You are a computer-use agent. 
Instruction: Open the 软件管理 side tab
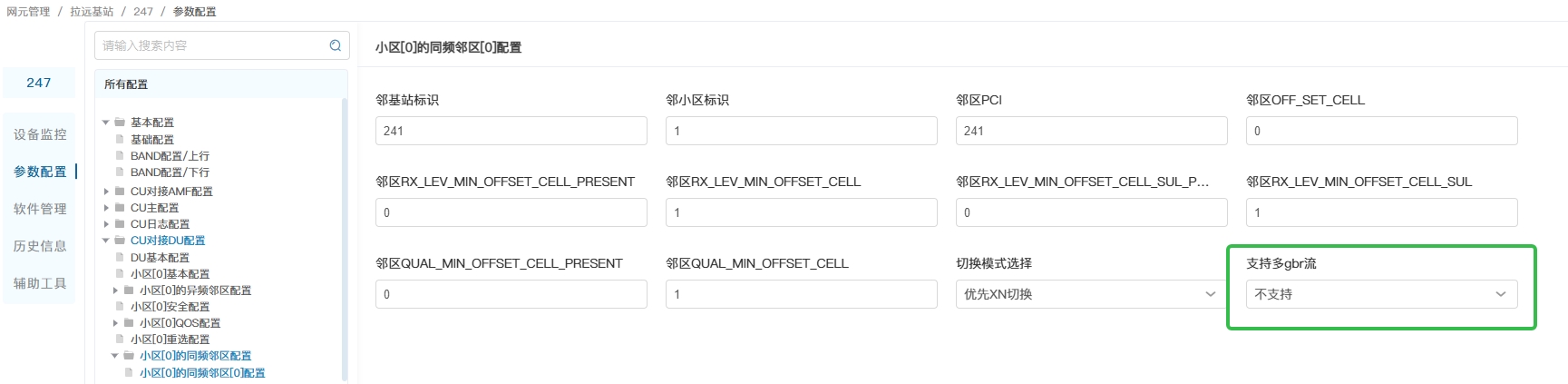[40, 209]
